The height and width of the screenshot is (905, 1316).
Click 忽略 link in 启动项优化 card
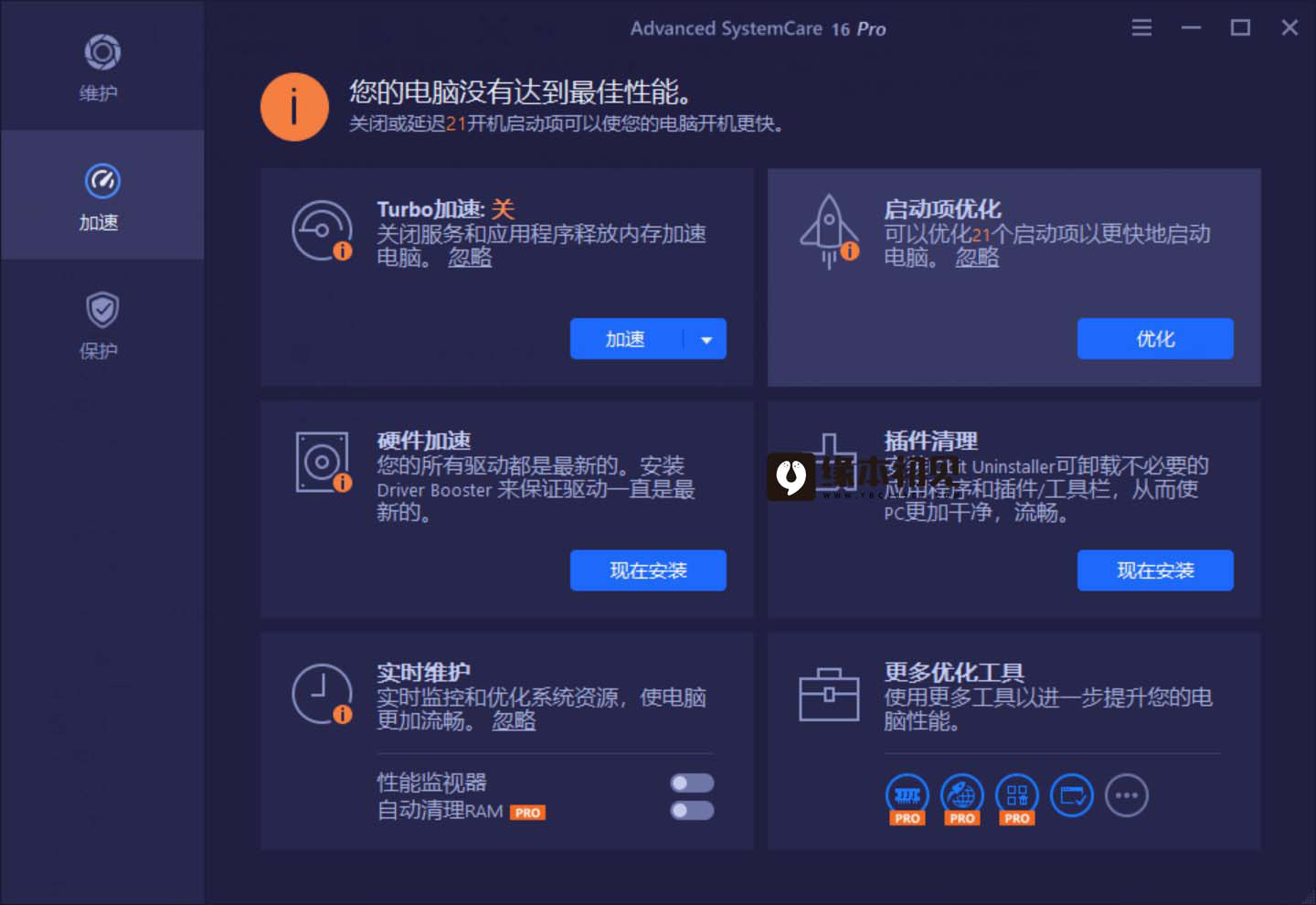tap(977, 258)
